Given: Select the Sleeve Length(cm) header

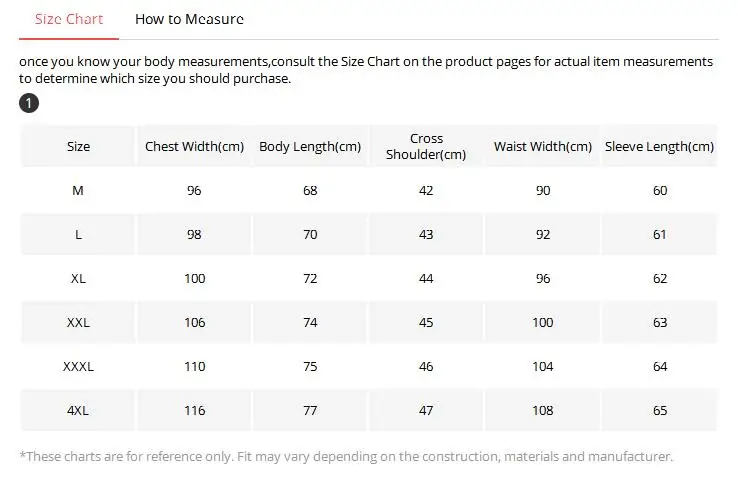Looking at the screenshot, I should click(659, 146).
